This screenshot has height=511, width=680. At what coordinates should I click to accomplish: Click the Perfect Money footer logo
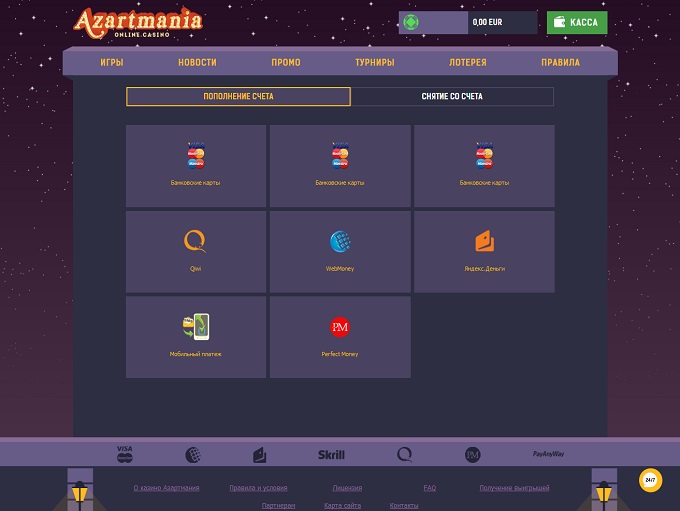[x=472, y=455]
